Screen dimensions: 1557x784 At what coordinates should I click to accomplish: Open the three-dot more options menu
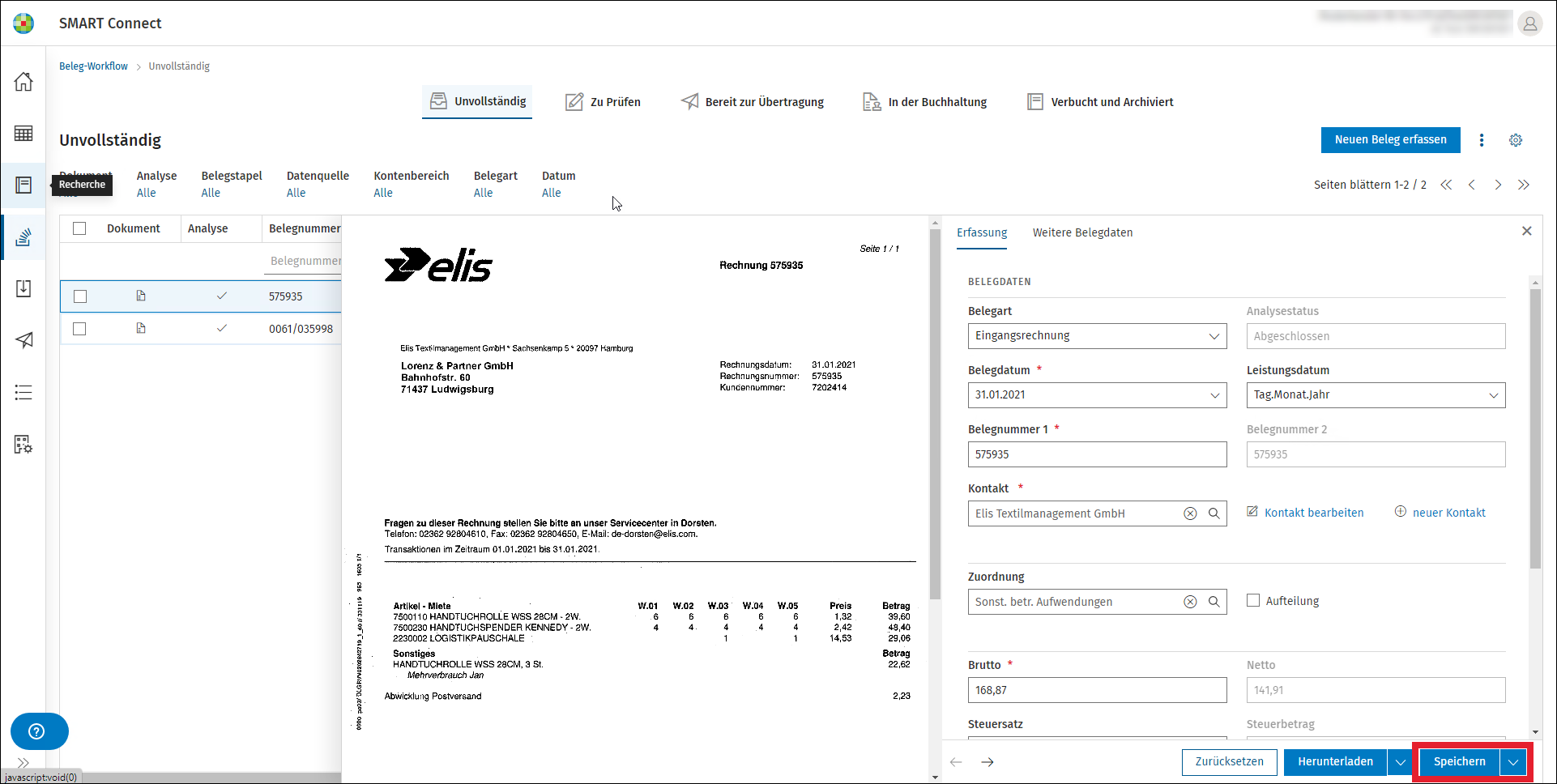(1482, 140)
